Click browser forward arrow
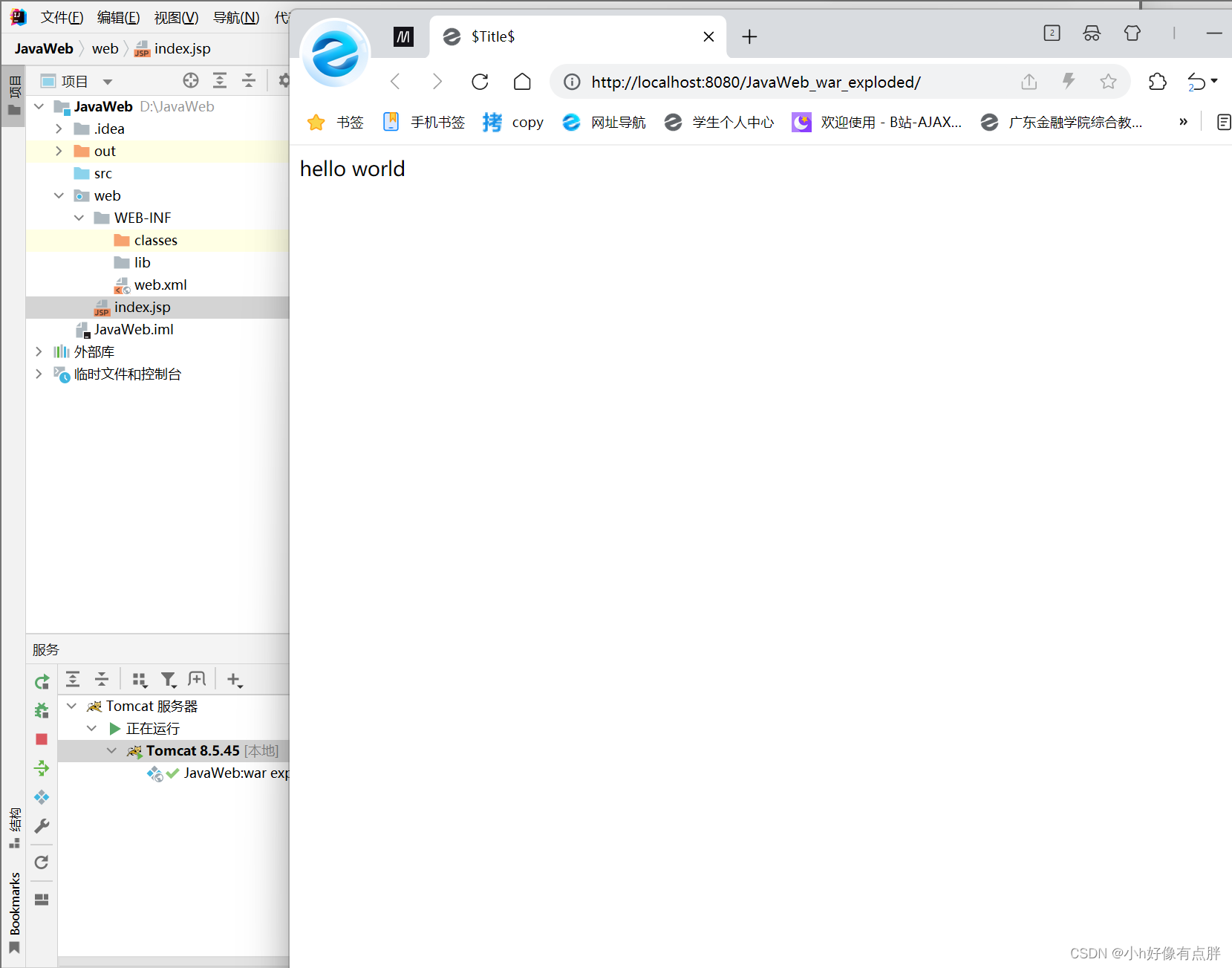This screenshot has width=1232, height=968. 437,82
